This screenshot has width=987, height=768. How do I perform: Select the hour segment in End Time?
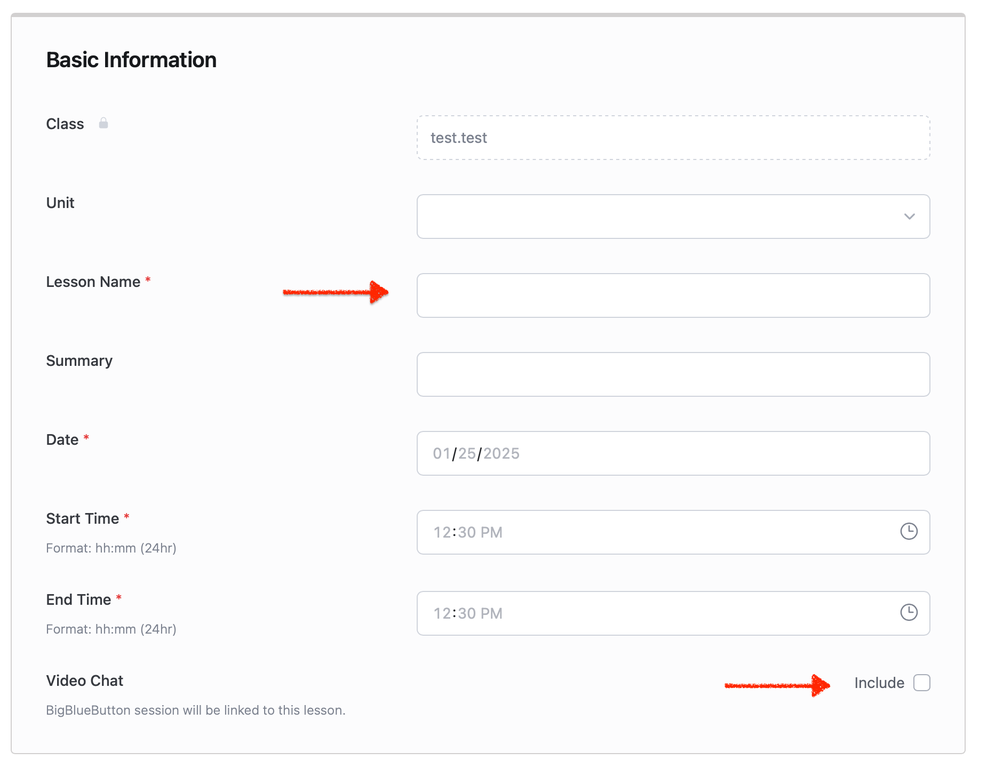click(x=441, y=613)
